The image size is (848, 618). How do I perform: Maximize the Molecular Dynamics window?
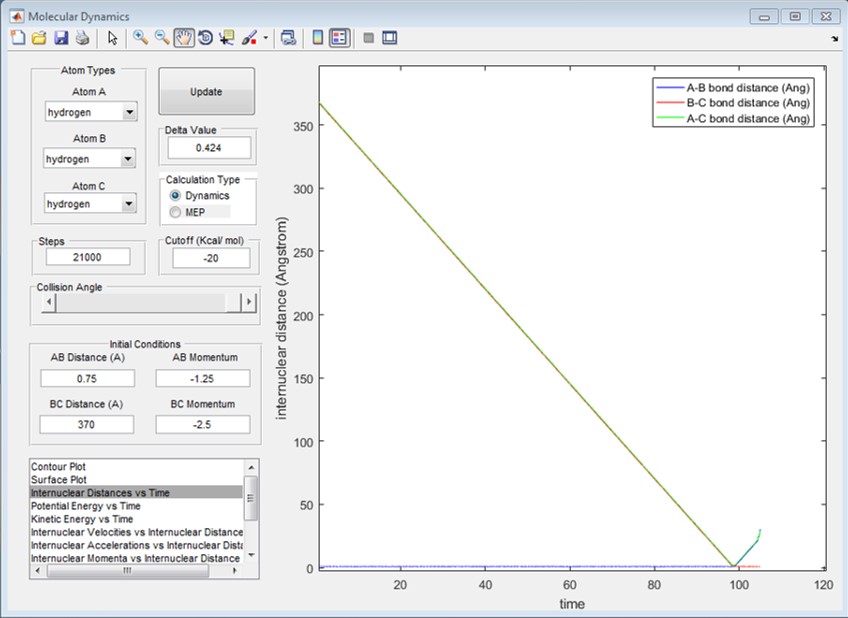click(795, 17)
